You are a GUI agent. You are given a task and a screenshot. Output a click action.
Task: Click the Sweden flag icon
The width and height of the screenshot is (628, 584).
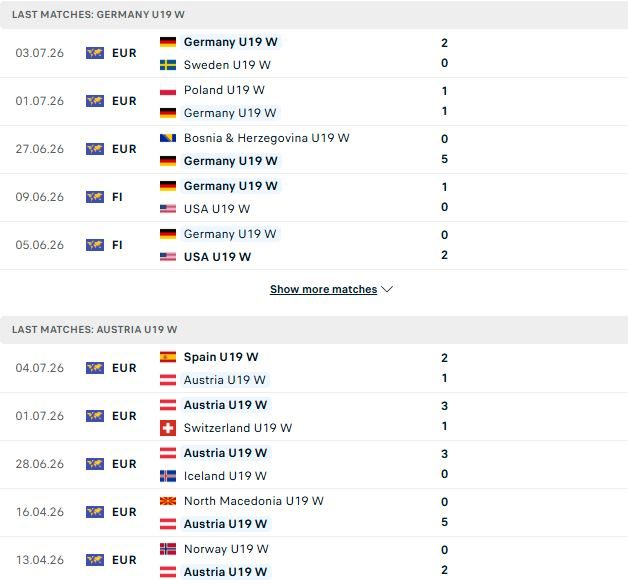point(168,65)
